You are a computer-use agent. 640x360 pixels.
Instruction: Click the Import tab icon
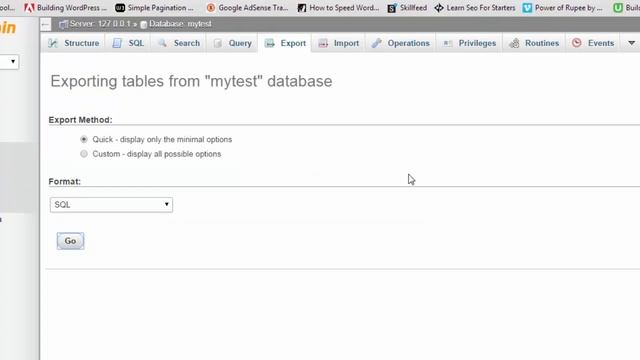(323, 43)
